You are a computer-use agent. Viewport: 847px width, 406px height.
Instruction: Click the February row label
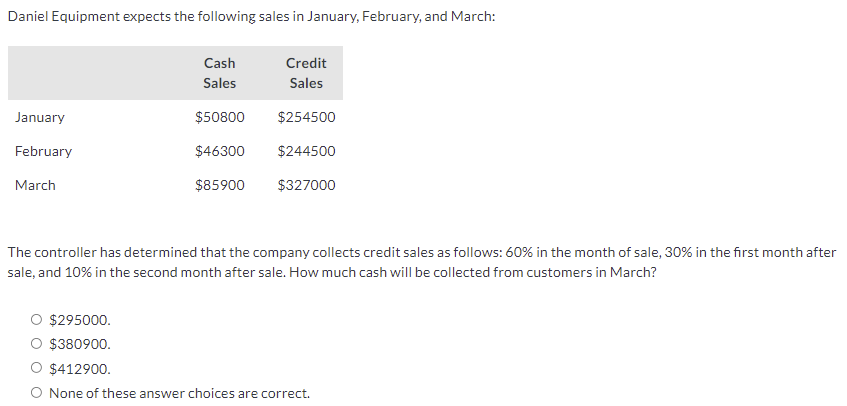pos(43,151)
